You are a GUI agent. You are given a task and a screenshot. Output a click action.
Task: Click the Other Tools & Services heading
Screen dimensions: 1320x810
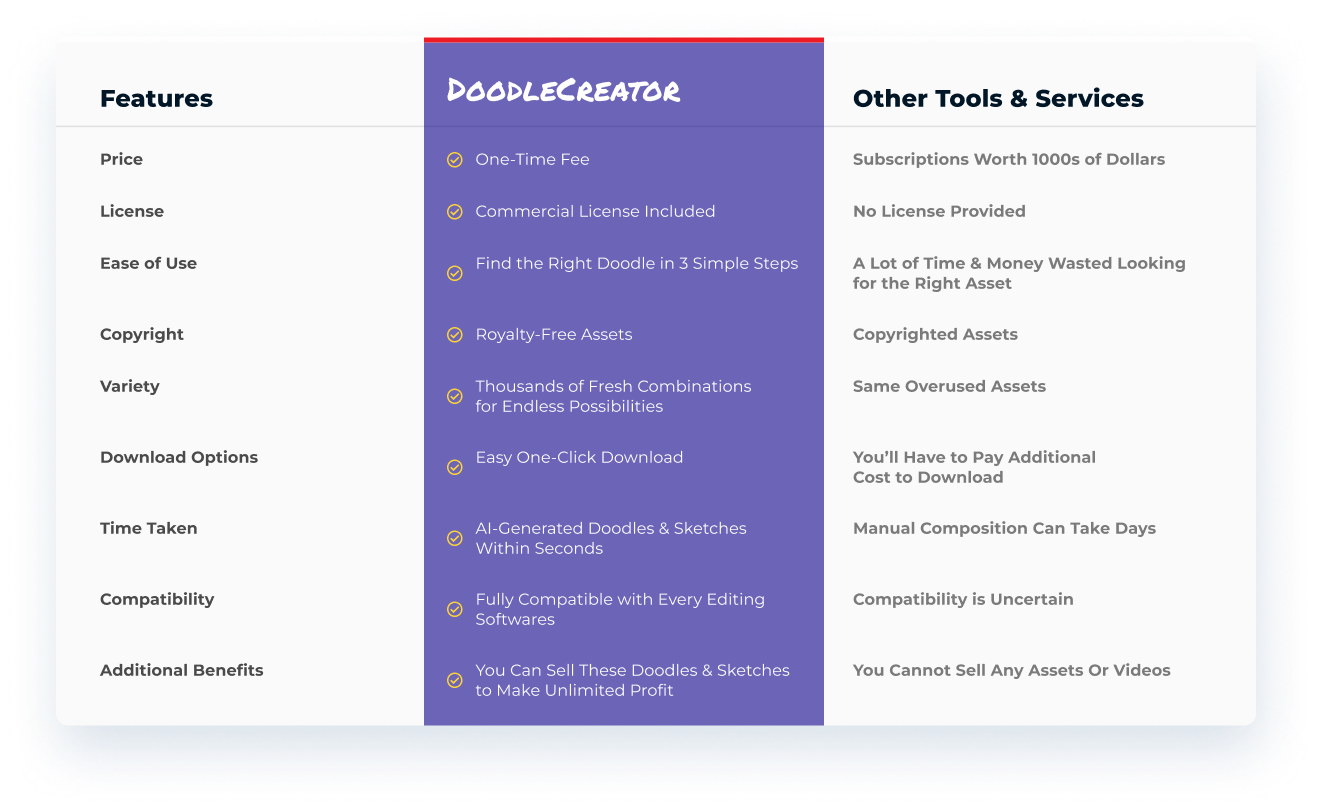pyautogui.click(x=998, y=98)
